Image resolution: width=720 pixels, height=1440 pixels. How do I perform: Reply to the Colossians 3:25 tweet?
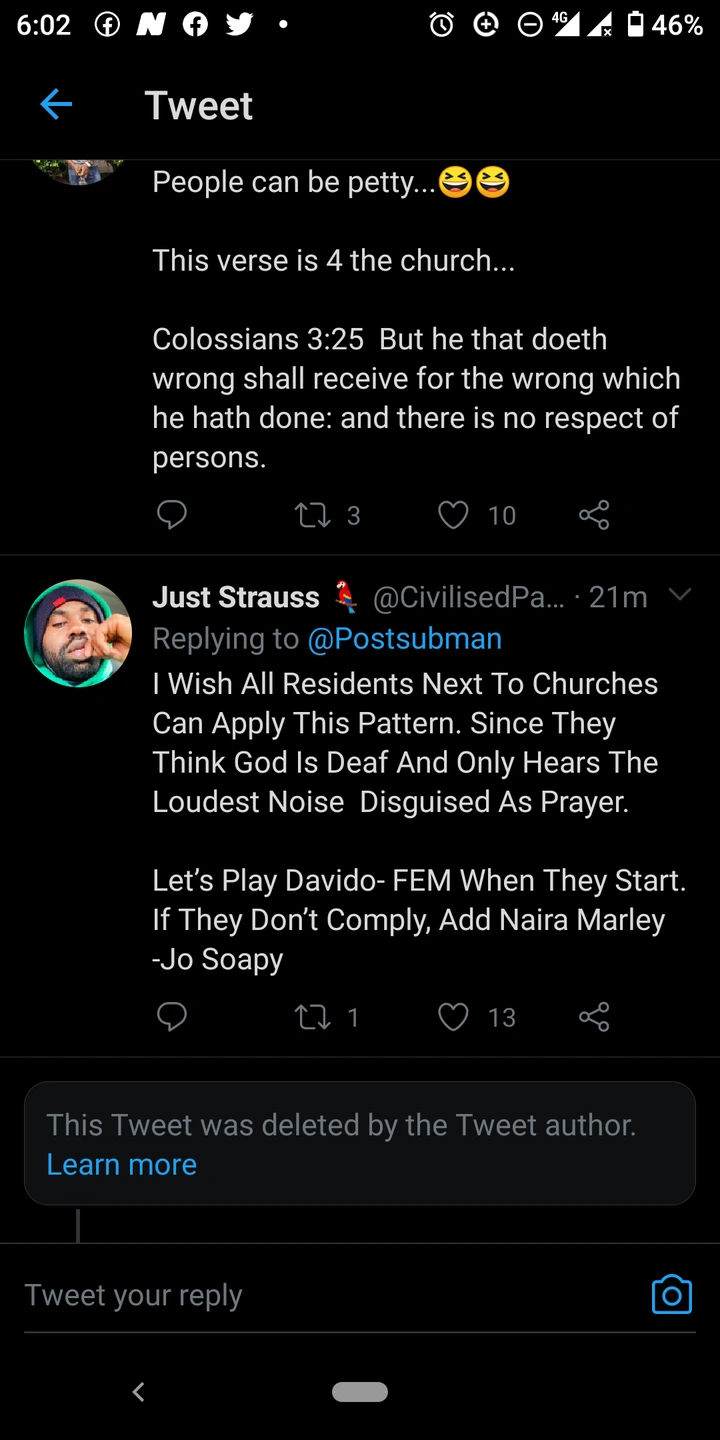[x=172, y=515]
